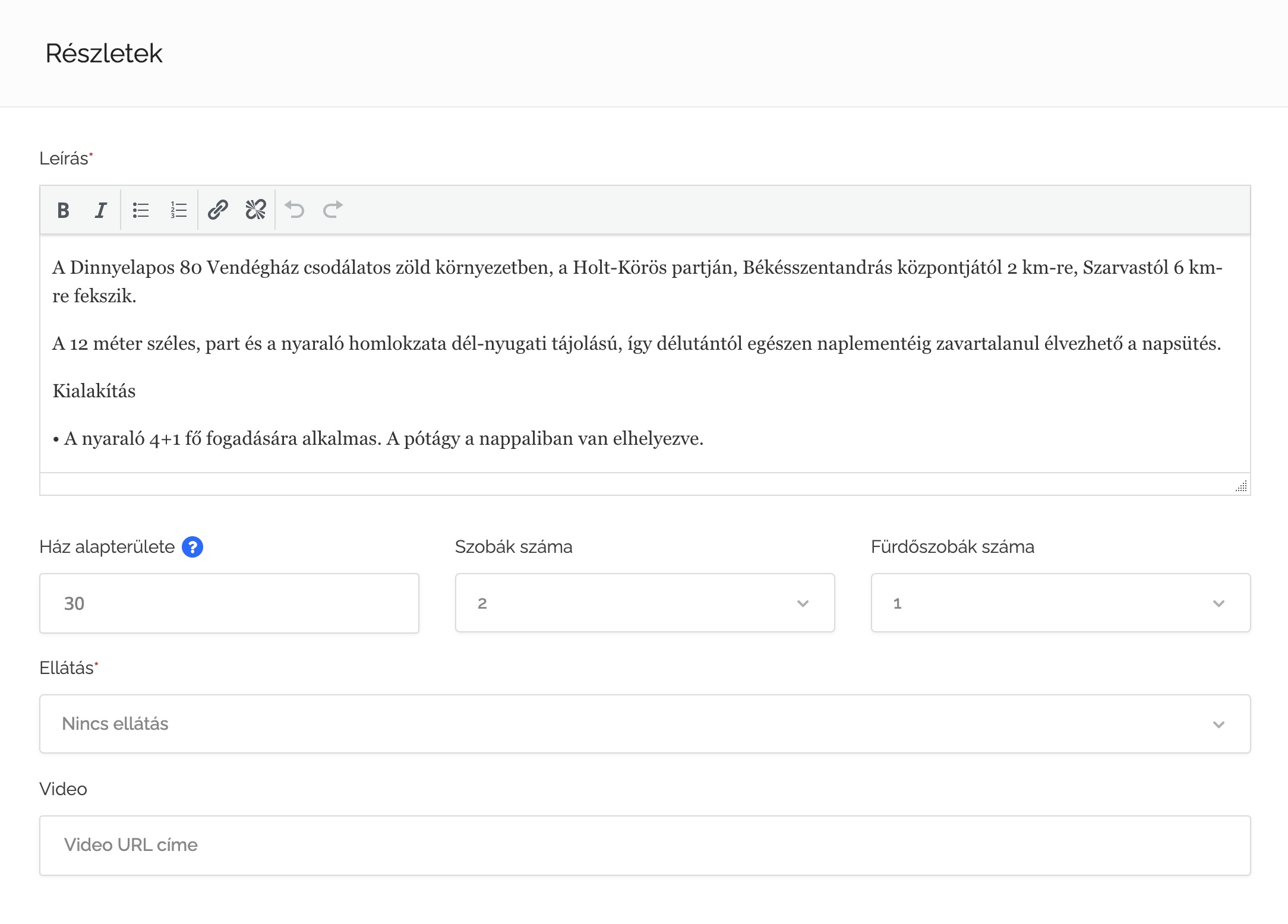This screenshot has width=1288, height=924.
Task: Open the Ház alapterülete help tooltip
Action: pos(192,547)
